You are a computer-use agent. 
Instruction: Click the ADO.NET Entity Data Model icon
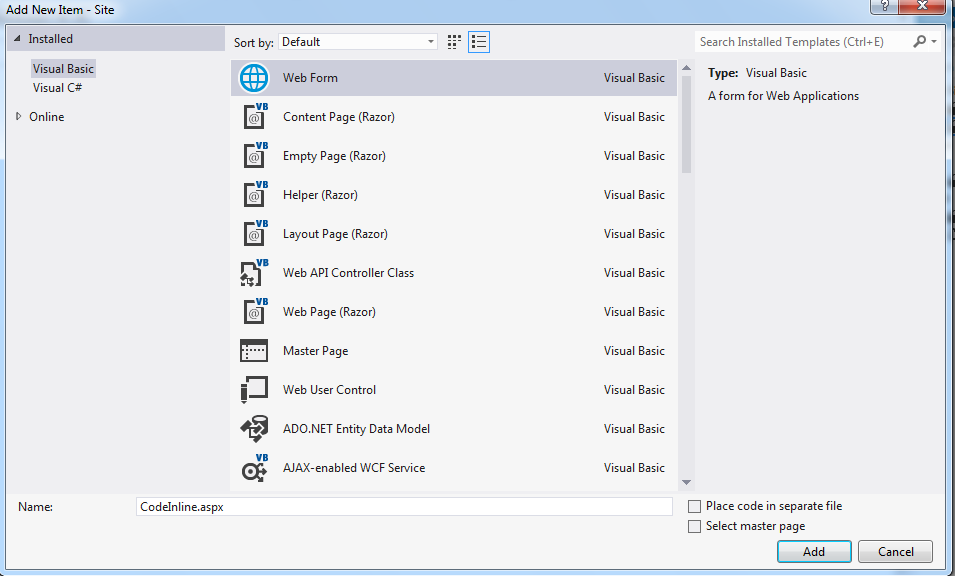pyautogui.click(x=254, y=429)
